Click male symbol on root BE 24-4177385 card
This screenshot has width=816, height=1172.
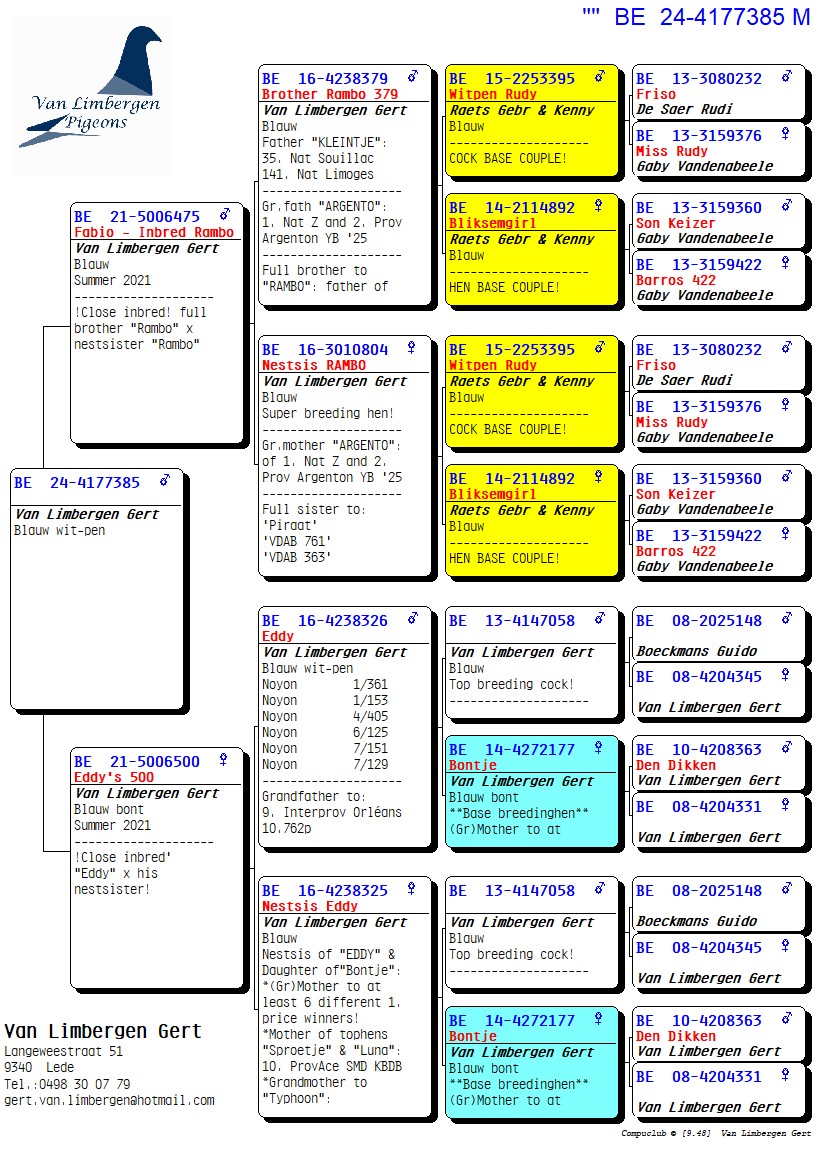pyautogui.click(x=165, y=481)
